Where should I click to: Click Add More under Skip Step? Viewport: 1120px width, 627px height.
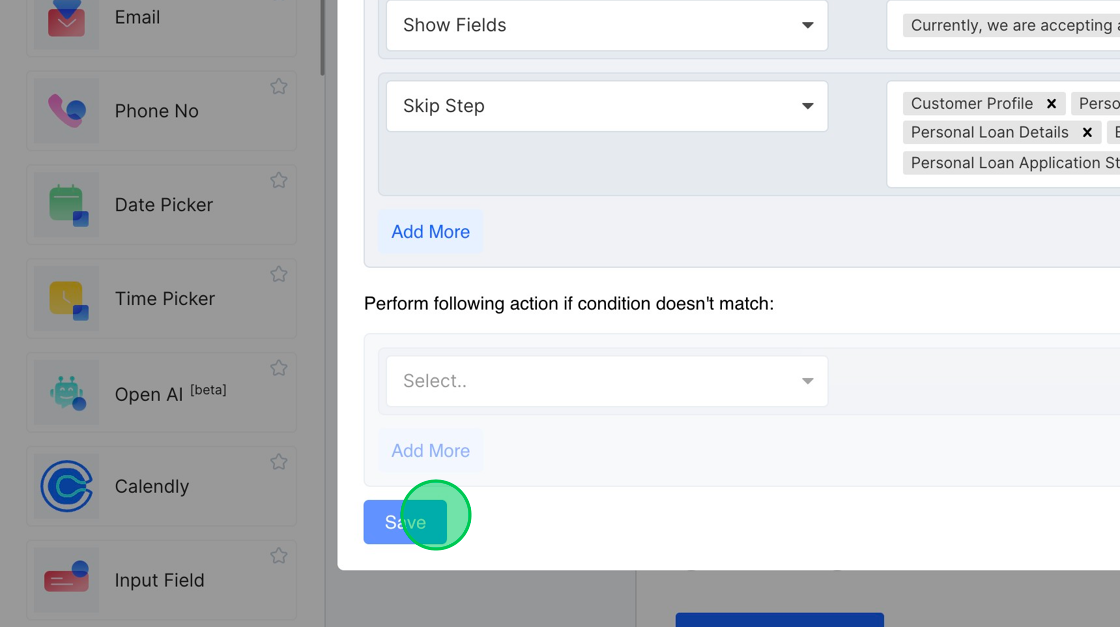[430, 232]
